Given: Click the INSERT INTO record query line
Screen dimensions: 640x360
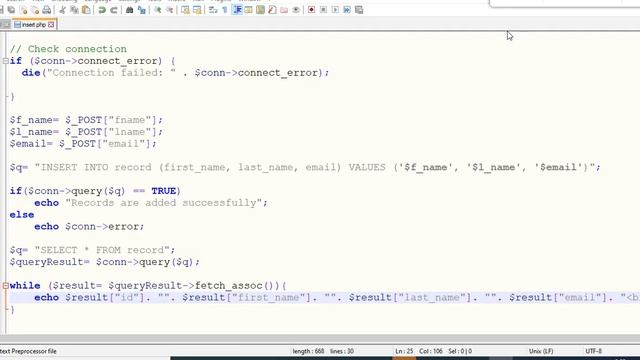Looking at the screenshot, I should pyautogui.click(x=305, y=167).
